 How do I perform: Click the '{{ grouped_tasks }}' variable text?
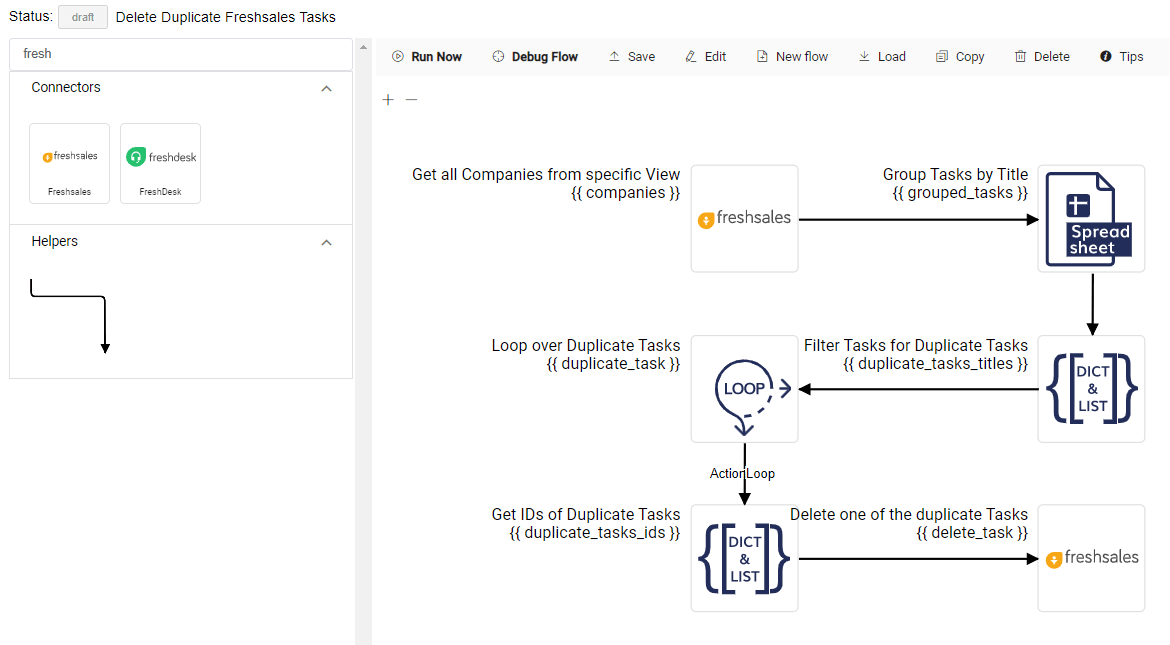[960, 193]
